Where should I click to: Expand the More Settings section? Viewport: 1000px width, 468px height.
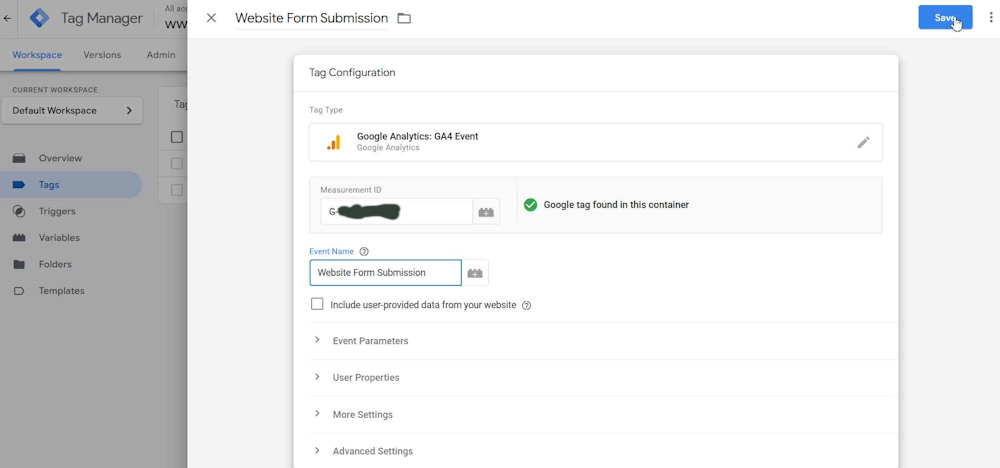pos(362,415)
